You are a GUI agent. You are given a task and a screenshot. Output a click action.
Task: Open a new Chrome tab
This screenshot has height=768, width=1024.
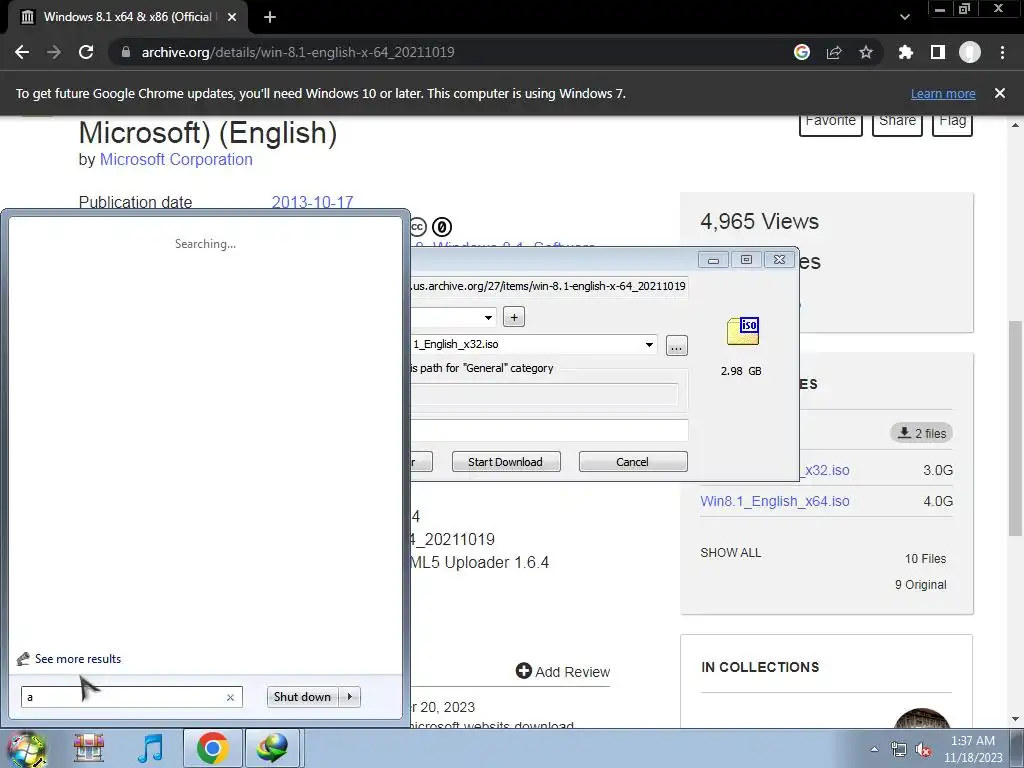click(x=270, y=17)
